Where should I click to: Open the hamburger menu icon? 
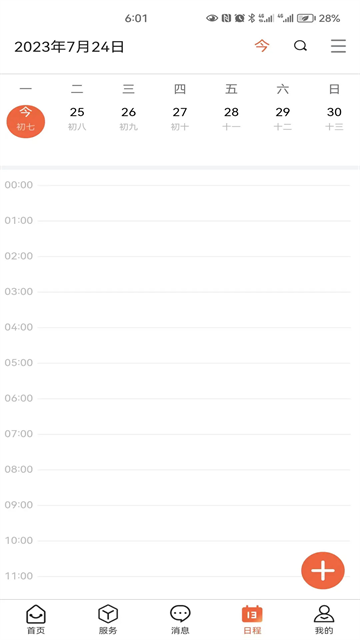pos(338,46)
